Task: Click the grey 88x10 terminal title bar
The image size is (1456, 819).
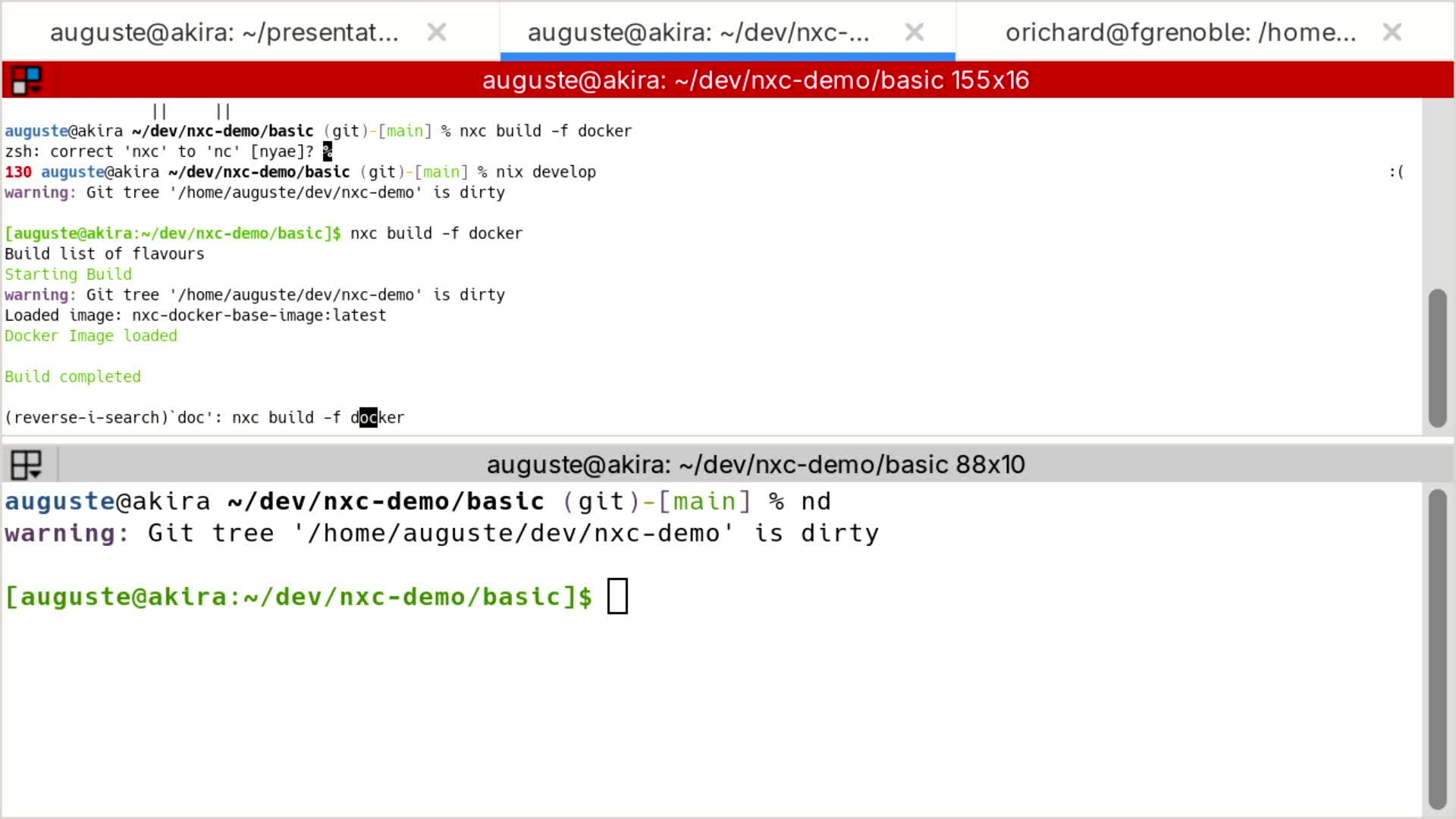Action: pyautogui.click(x=755, y=464)
